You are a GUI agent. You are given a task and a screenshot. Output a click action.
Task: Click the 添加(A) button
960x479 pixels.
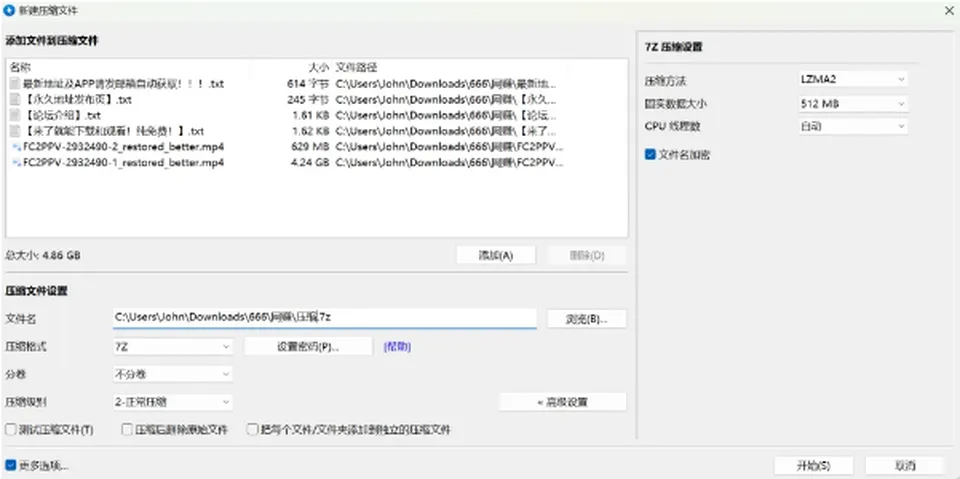(496, 255)
